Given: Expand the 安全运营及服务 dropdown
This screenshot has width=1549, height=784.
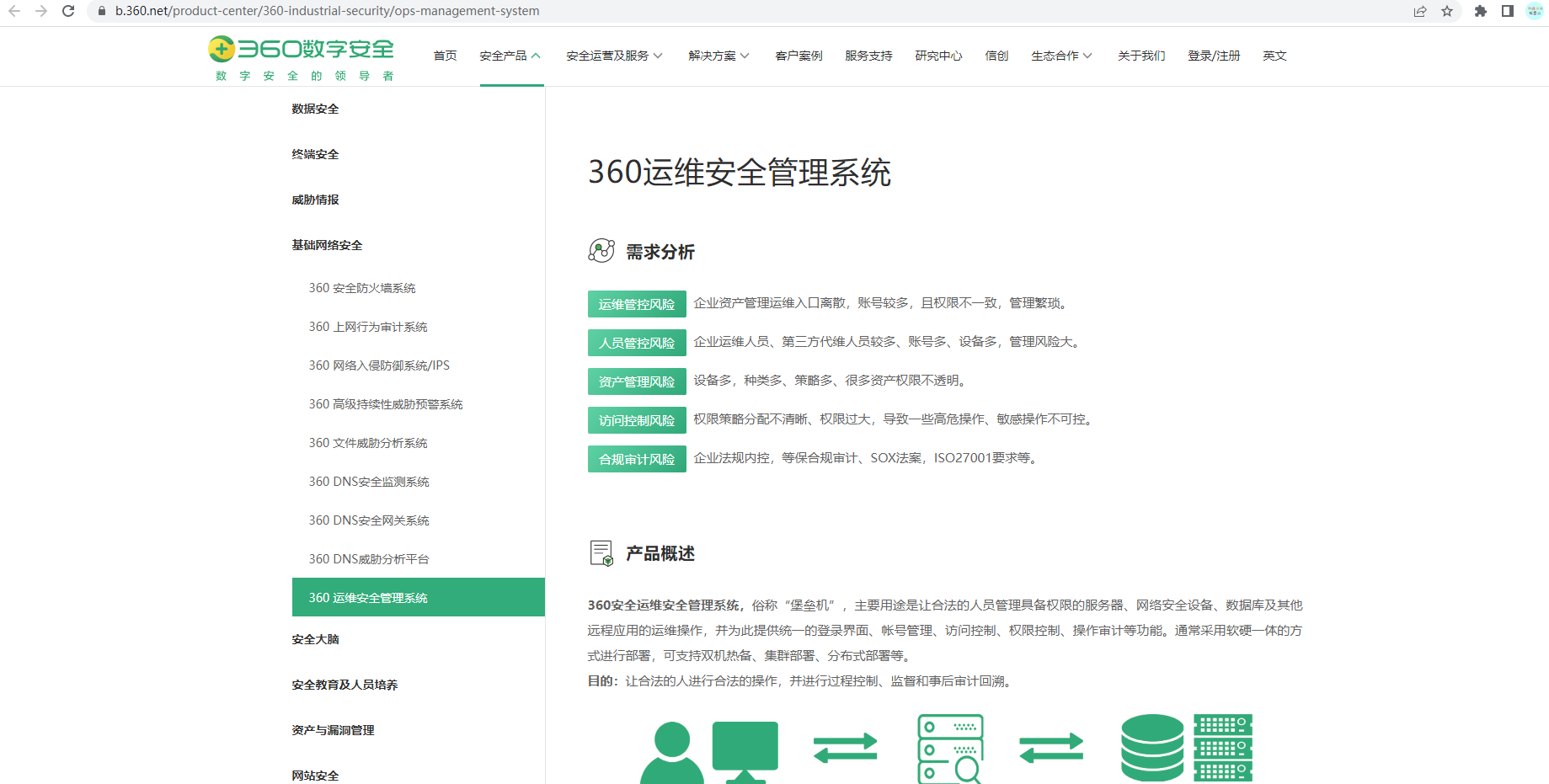Looking at the screenshot, I should [x=615, y=56].
